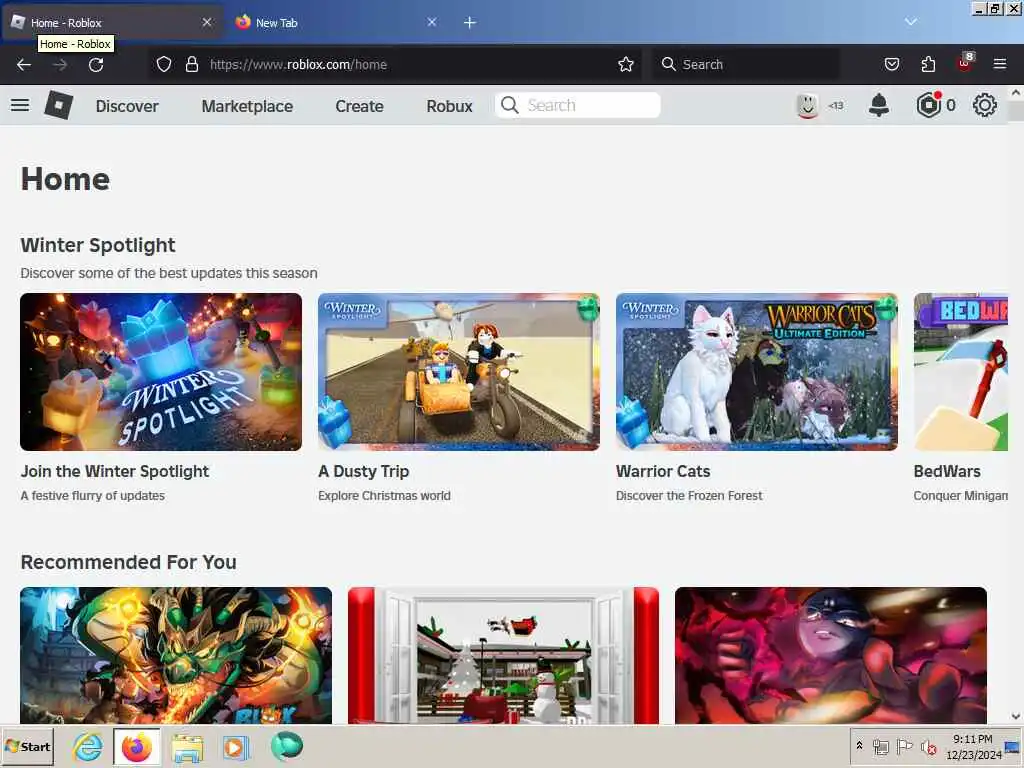Click the page scrollbar up arrow
1024x768 pixels.
point(1016,93)
